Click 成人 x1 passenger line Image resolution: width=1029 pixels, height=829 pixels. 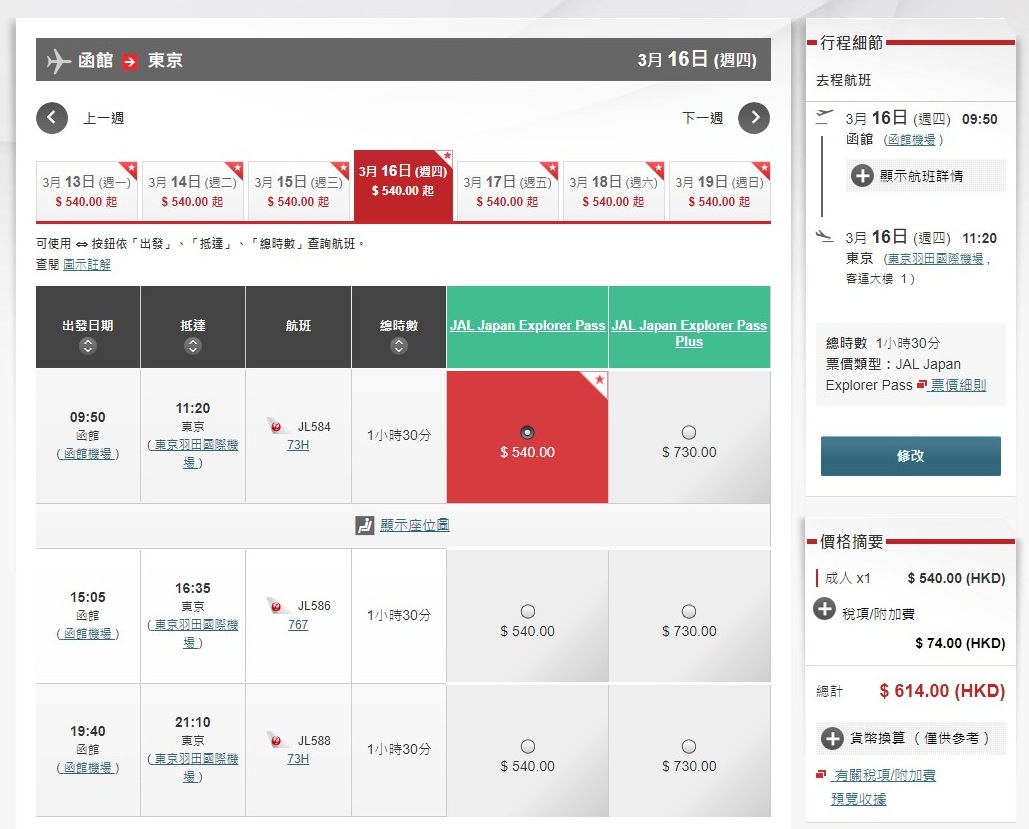tap(847, 578)
